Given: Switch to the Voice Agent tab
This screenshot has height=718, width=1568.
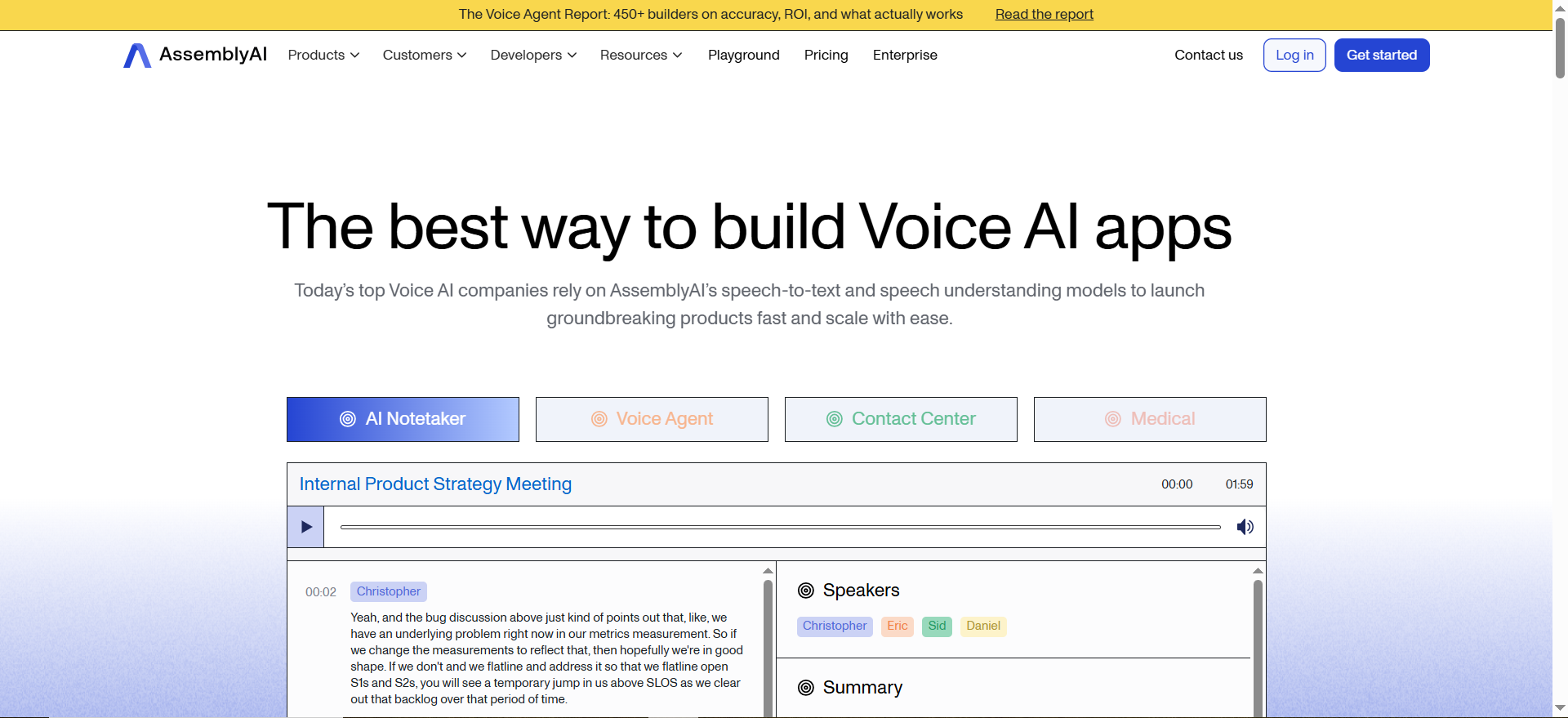Looking at the screenshot, I should (x=652, y=419).
